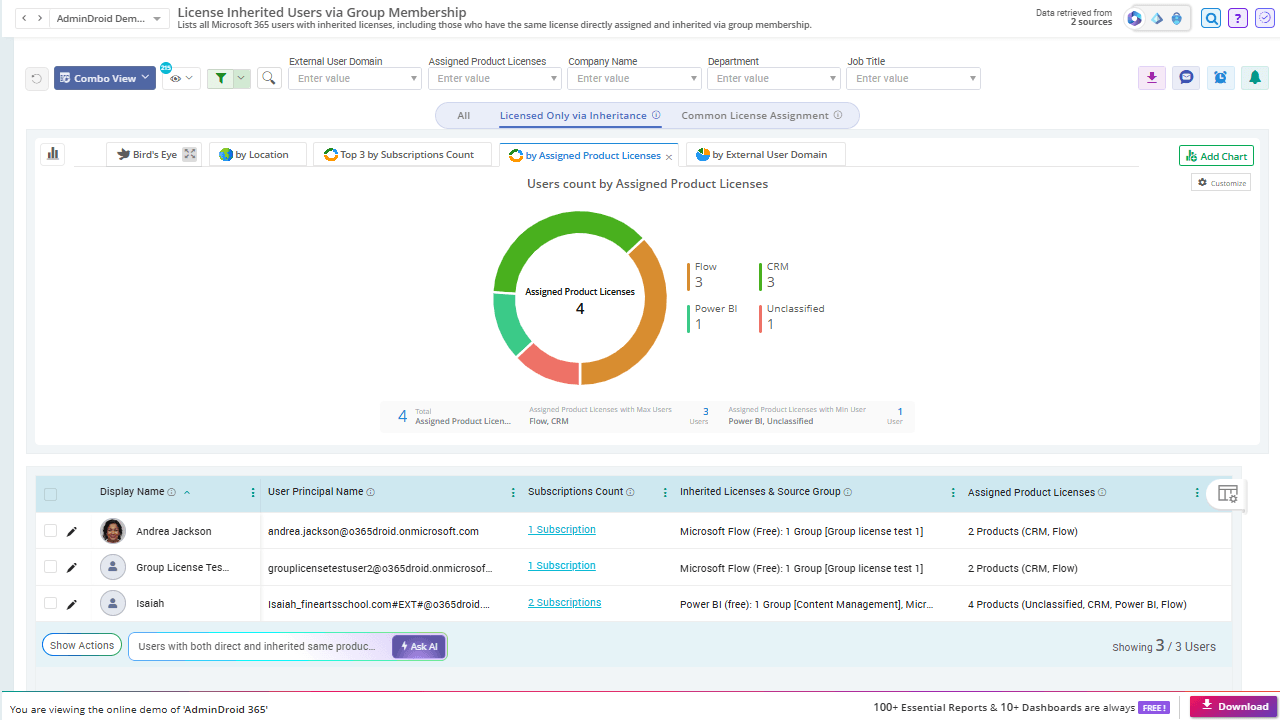The height and width of the screenshot is (720, 1280).
Task: Click the Ask AI query input field
Action: click(259, 647)
